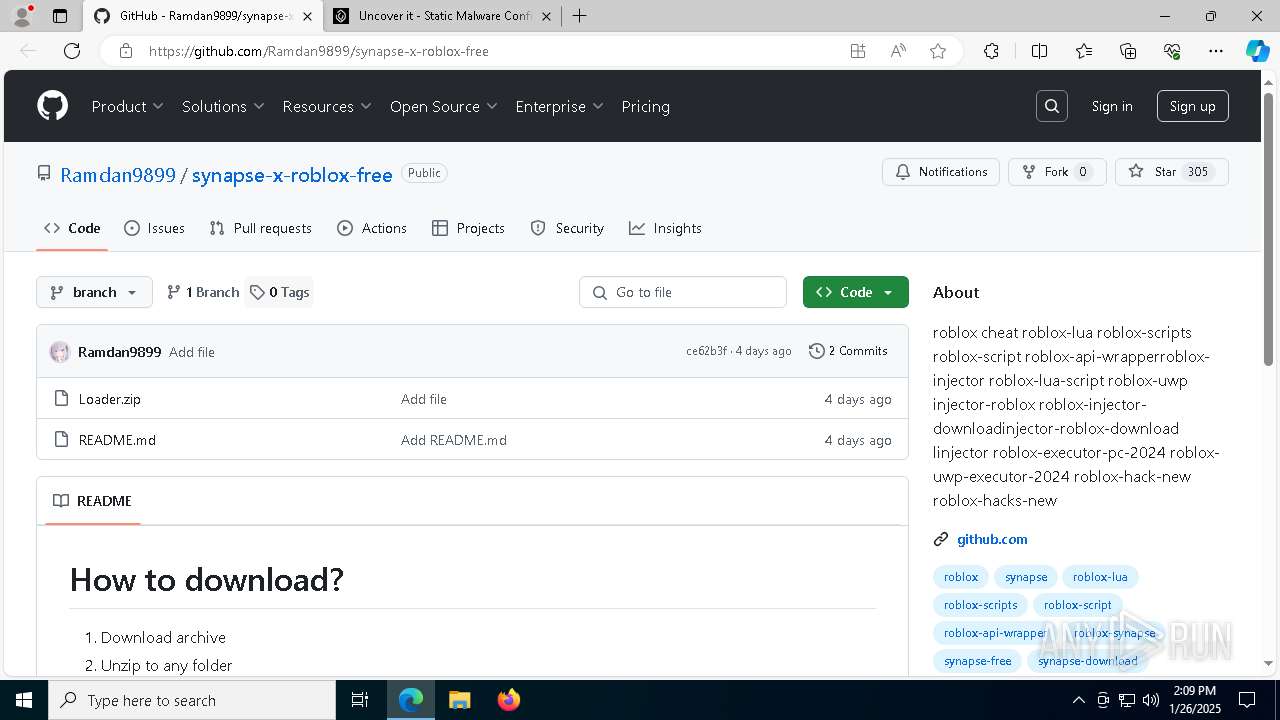Click the Read aloud icon in address bar
Viewport: 1280px width, 720px height.
[898, 51]
